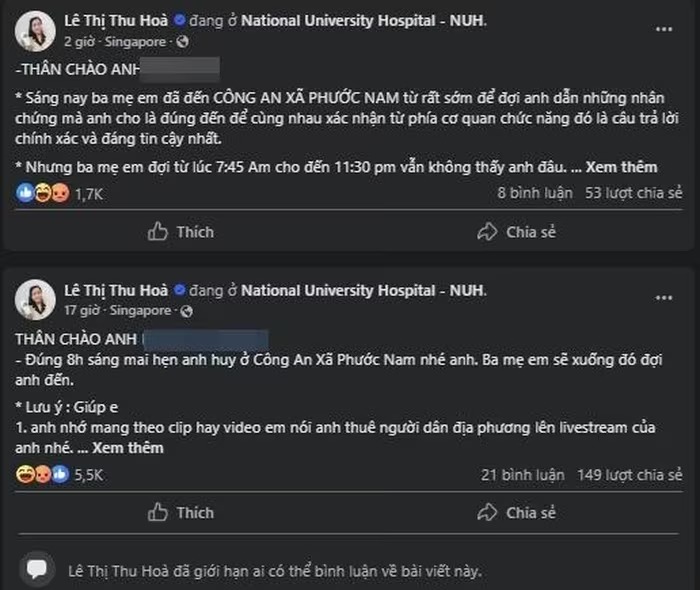Screen dimensions: 700x590
Task: Like the first post with Thích
Action: (x=181, y=232)
